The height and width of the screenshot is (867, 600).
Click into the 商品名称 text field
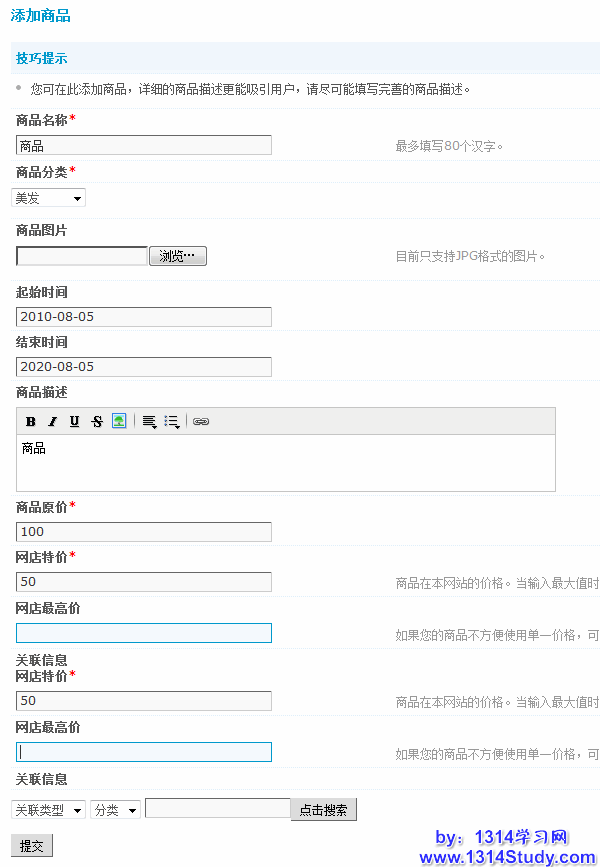(x=144, y=145)
